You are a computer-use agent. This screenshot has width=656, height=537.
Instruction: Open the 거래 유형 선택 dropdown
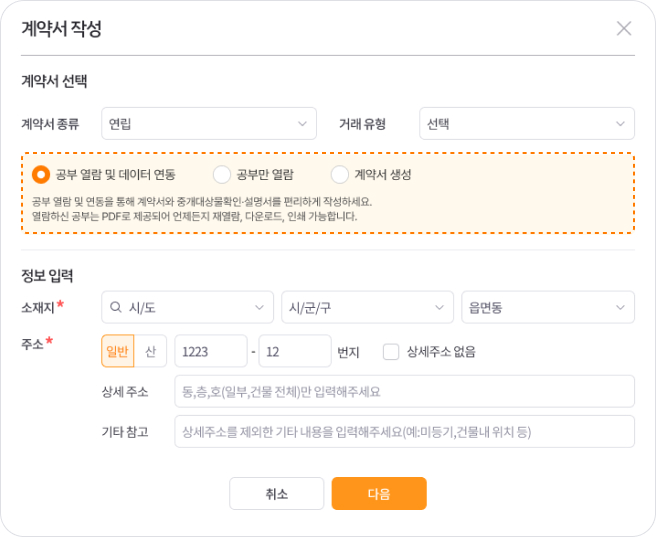tap(527, 124)
